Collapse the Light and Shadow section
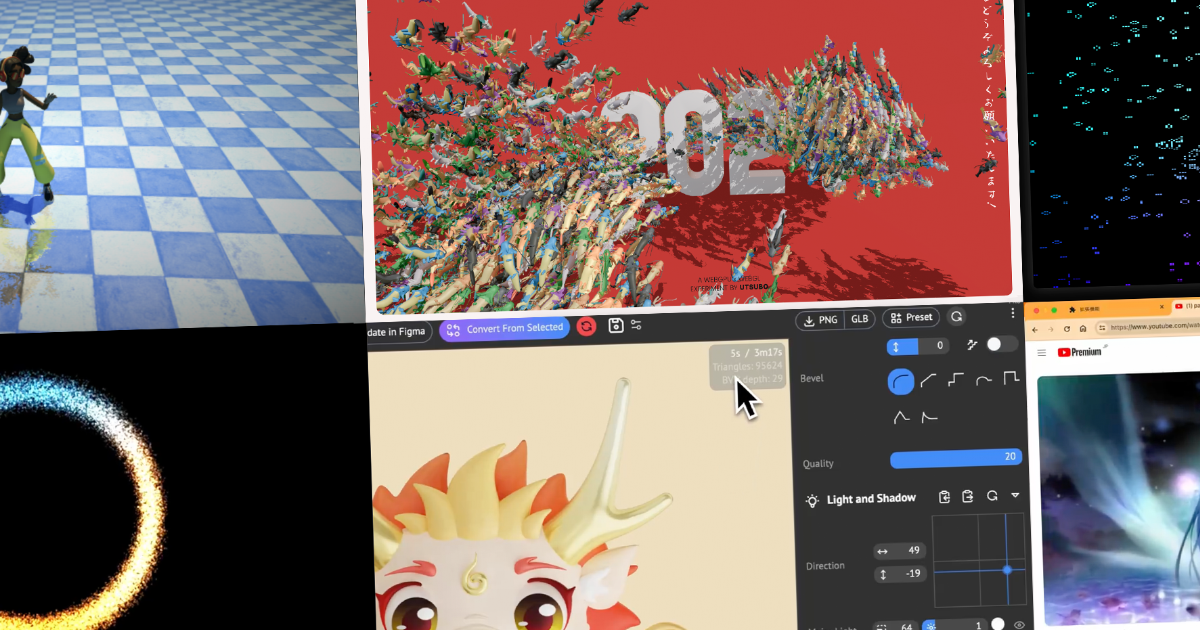This screenshot has height=630, width=1200. click(1015, 497)
